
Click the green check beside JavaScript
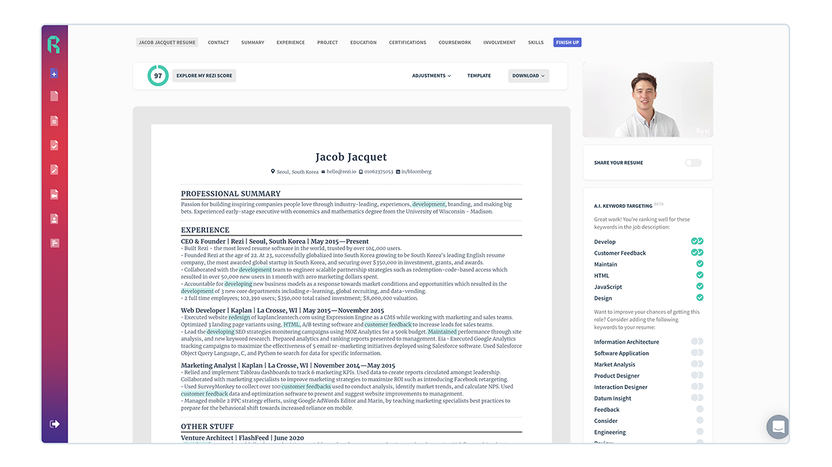click(700, 286)
